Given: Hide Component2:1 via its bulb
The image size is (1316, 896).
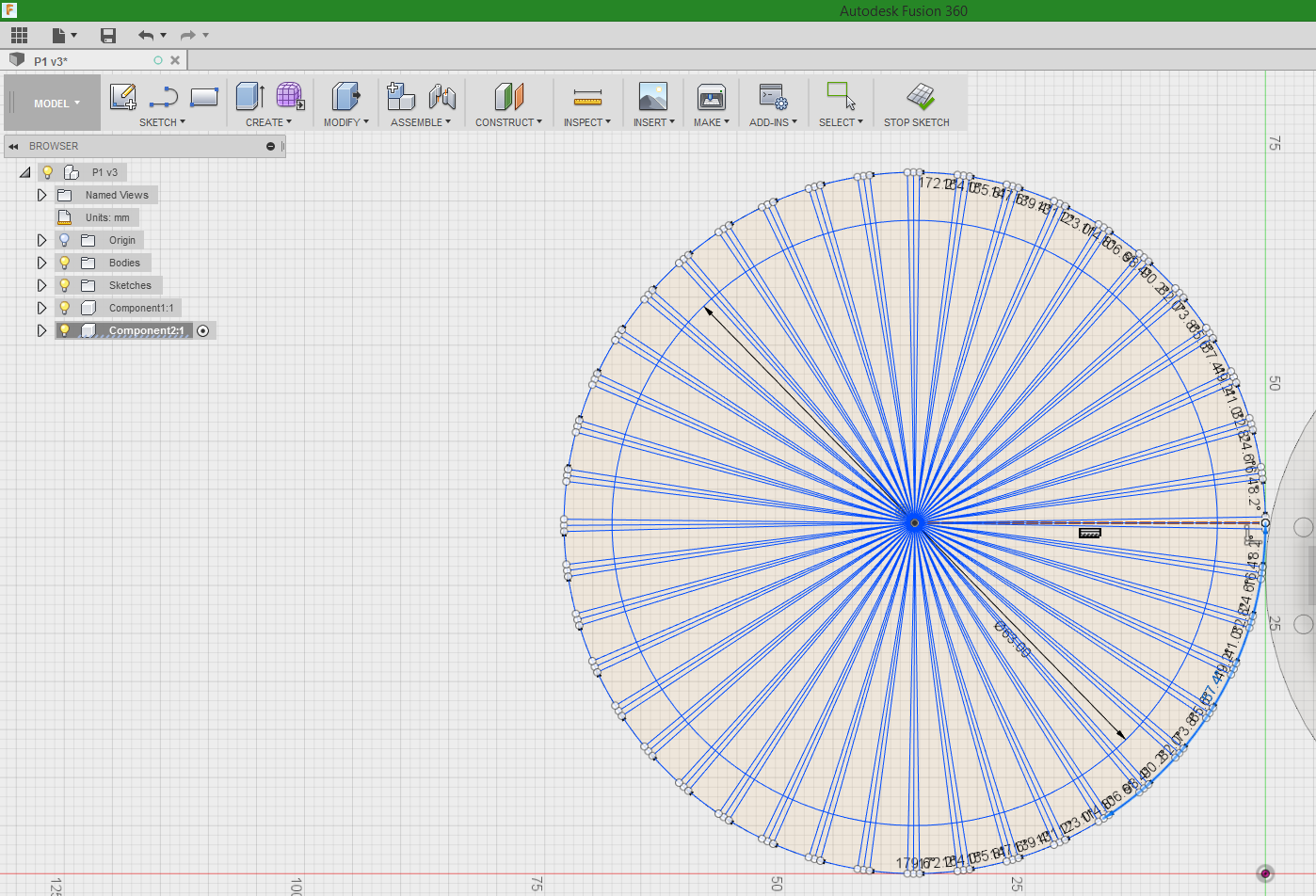Looking at the screenshot, I should point(65,330).
